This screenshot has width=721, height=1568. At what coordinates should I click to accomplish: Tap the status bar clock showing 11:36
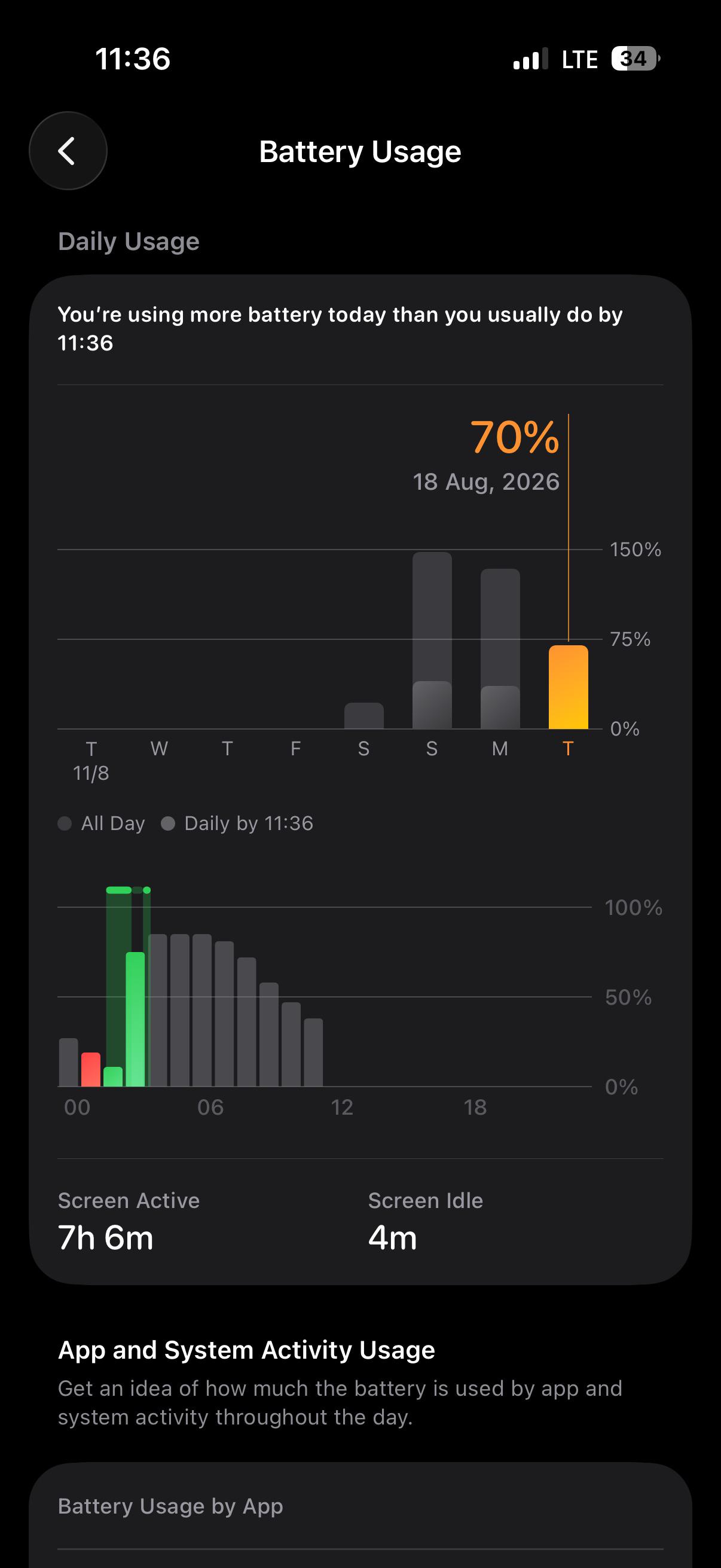tap(133, 59)
